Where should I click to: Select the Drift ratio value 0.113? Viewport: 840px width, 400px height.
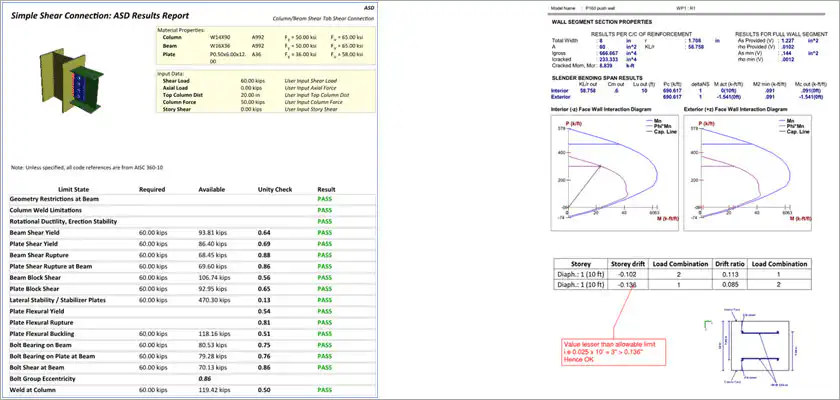click(x=726, y=275)
